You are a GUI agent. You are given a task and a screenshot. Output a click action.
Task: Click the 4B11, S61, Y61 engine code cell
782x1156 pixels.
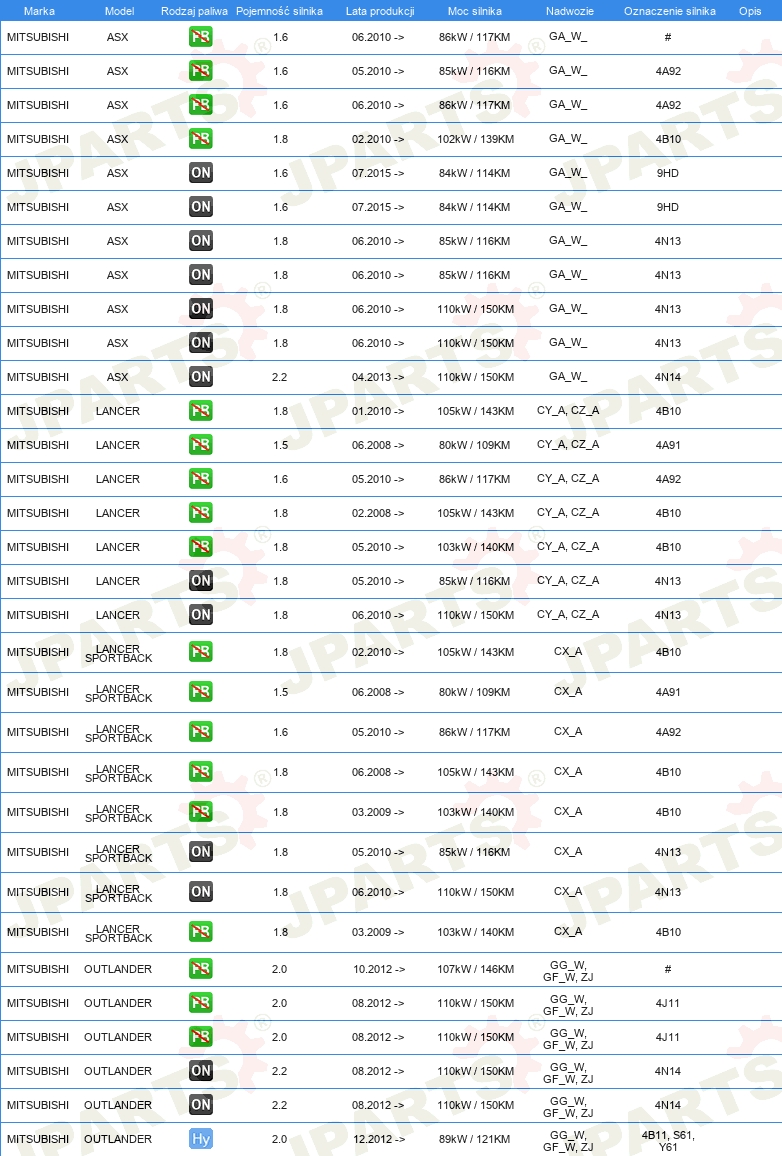tap(668, 1141)
